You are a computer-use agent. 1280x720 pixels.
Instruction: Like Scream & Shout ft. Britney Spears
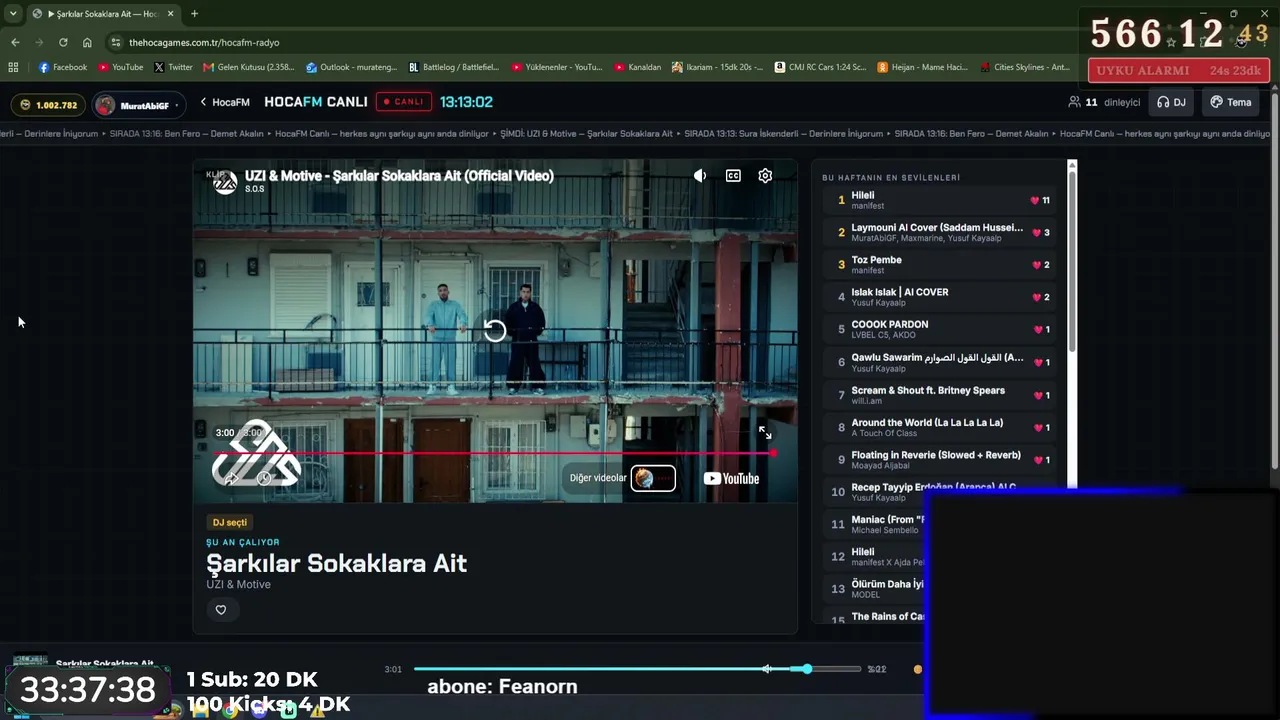(1039, 395)
